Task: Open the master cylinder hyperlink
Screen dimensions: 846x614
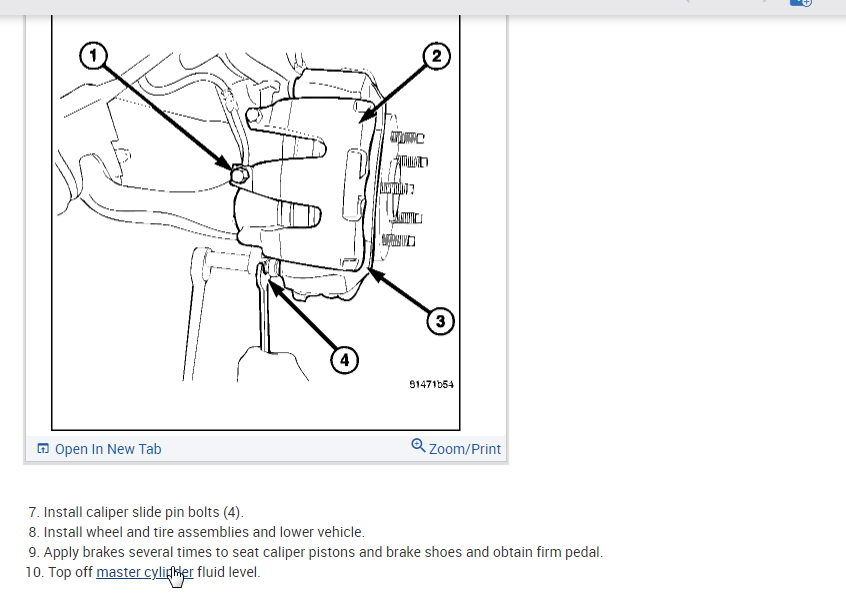Action: (145, 572)
